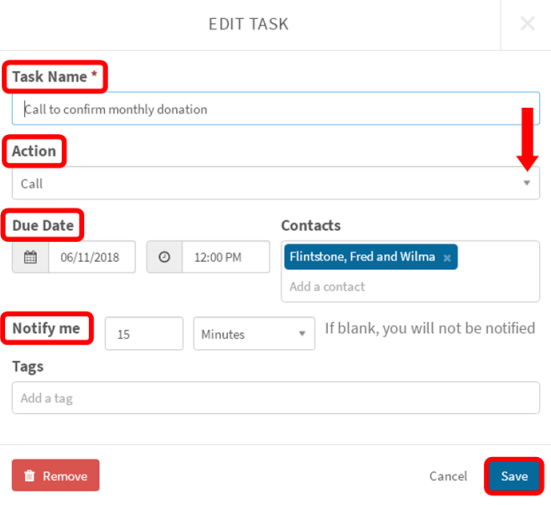
Task: Edit the due date 06/11/2018 field
Action: (92, 257)
